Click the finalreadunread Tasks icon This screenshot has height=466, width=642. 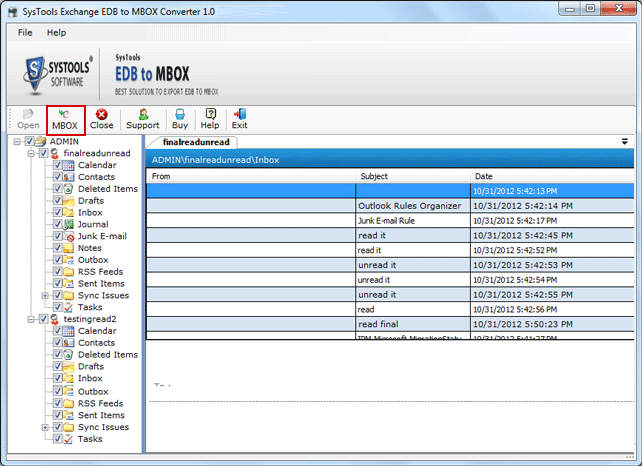68,307
